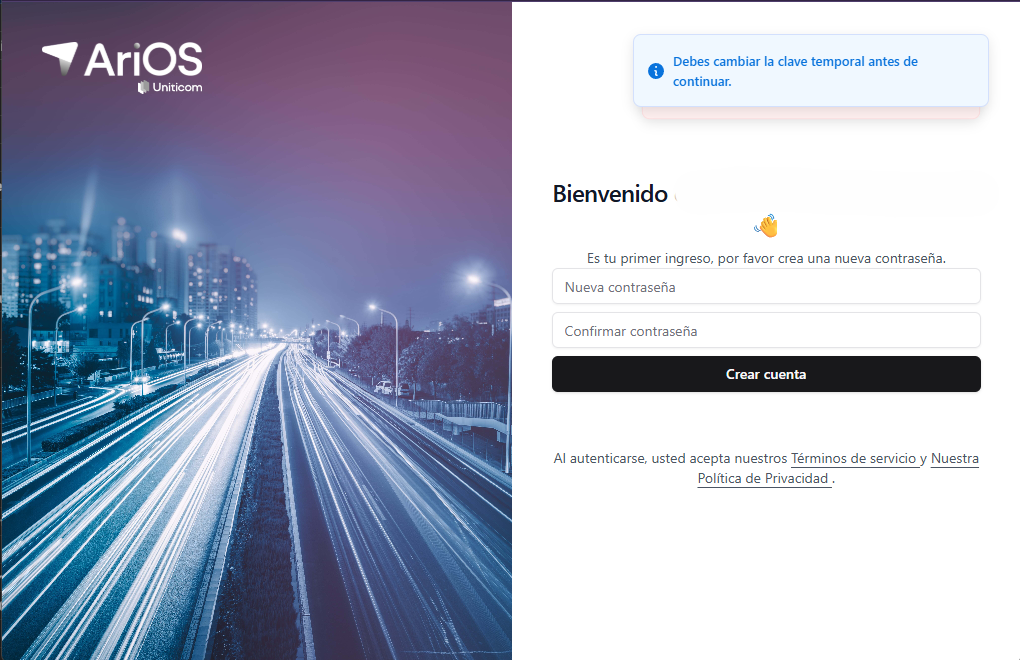Click 'Es tu primer ingreso' instruction text
The height and width of the screenshot is (660, 1020).
(766, 258)
